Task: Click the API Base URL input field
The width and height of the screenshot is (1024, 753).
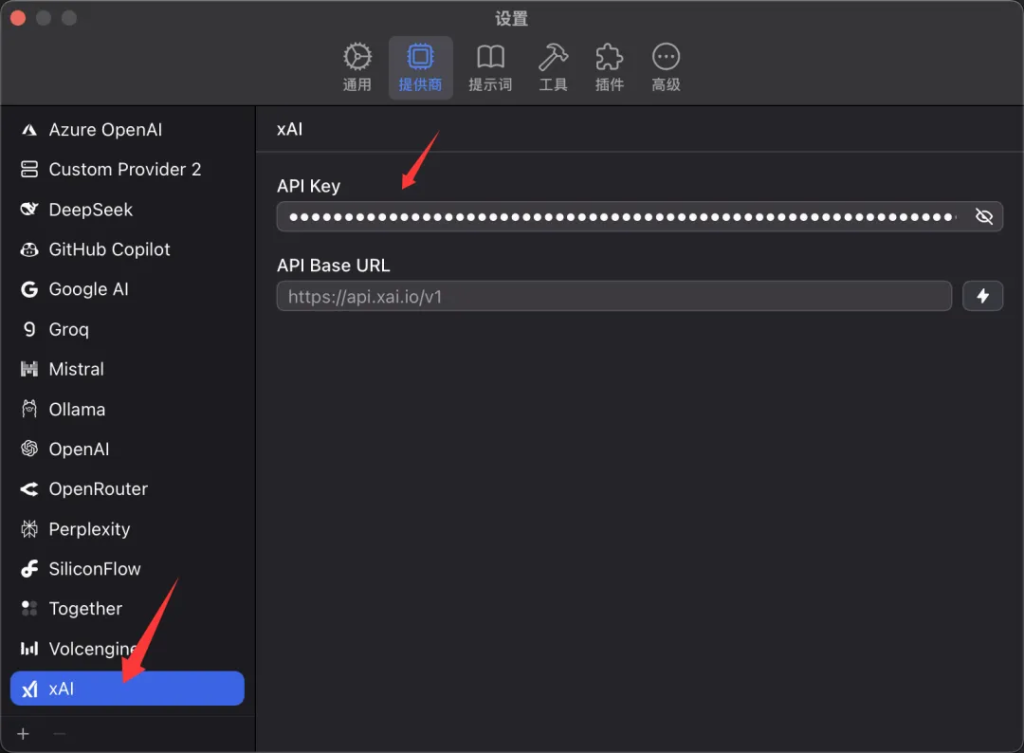Action: coord(614,296)
